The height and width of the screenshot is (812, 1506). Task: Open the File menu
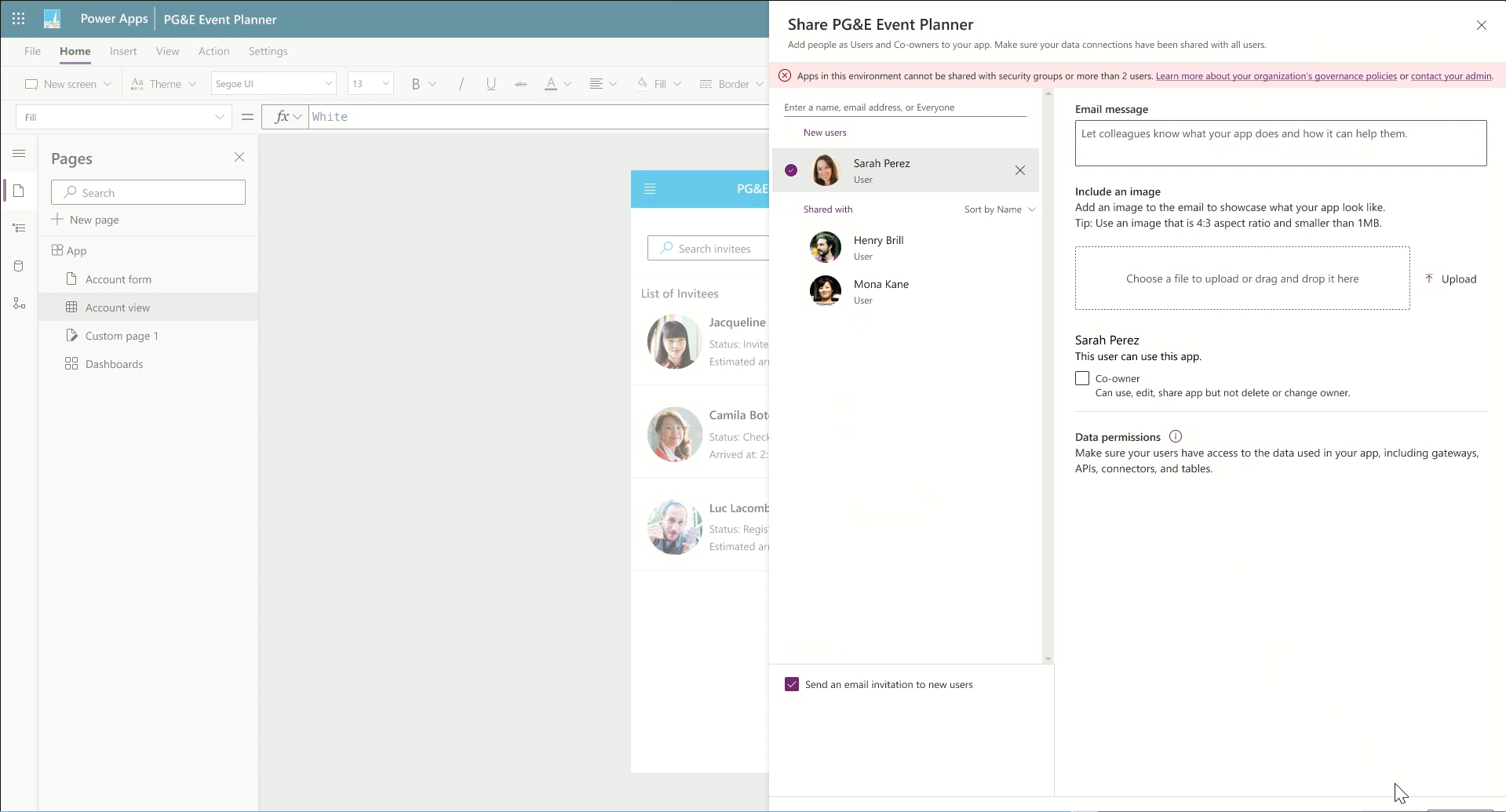[32, 51]
